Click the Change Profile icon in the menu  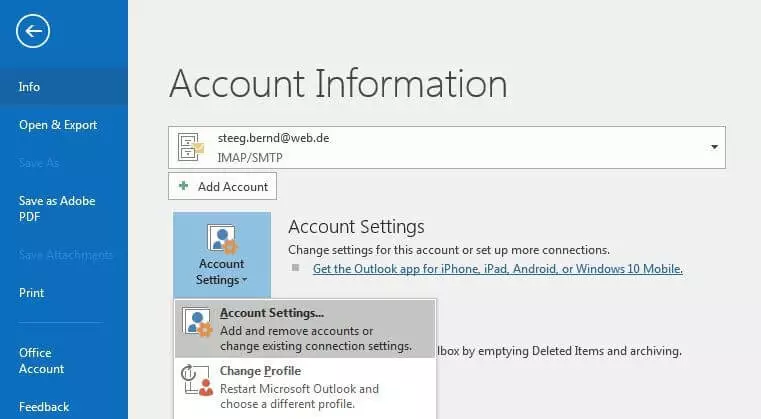pyautogui.click(x=196, y=381)
